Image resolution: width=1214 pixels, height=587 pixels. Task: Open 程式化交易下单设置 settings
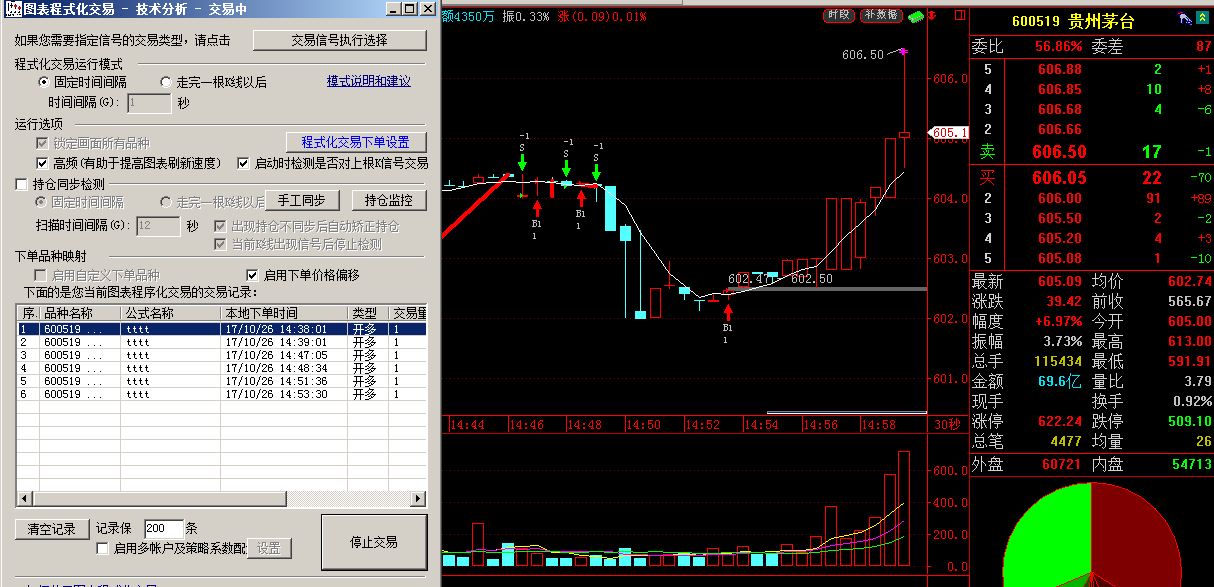tap(356, 142)
